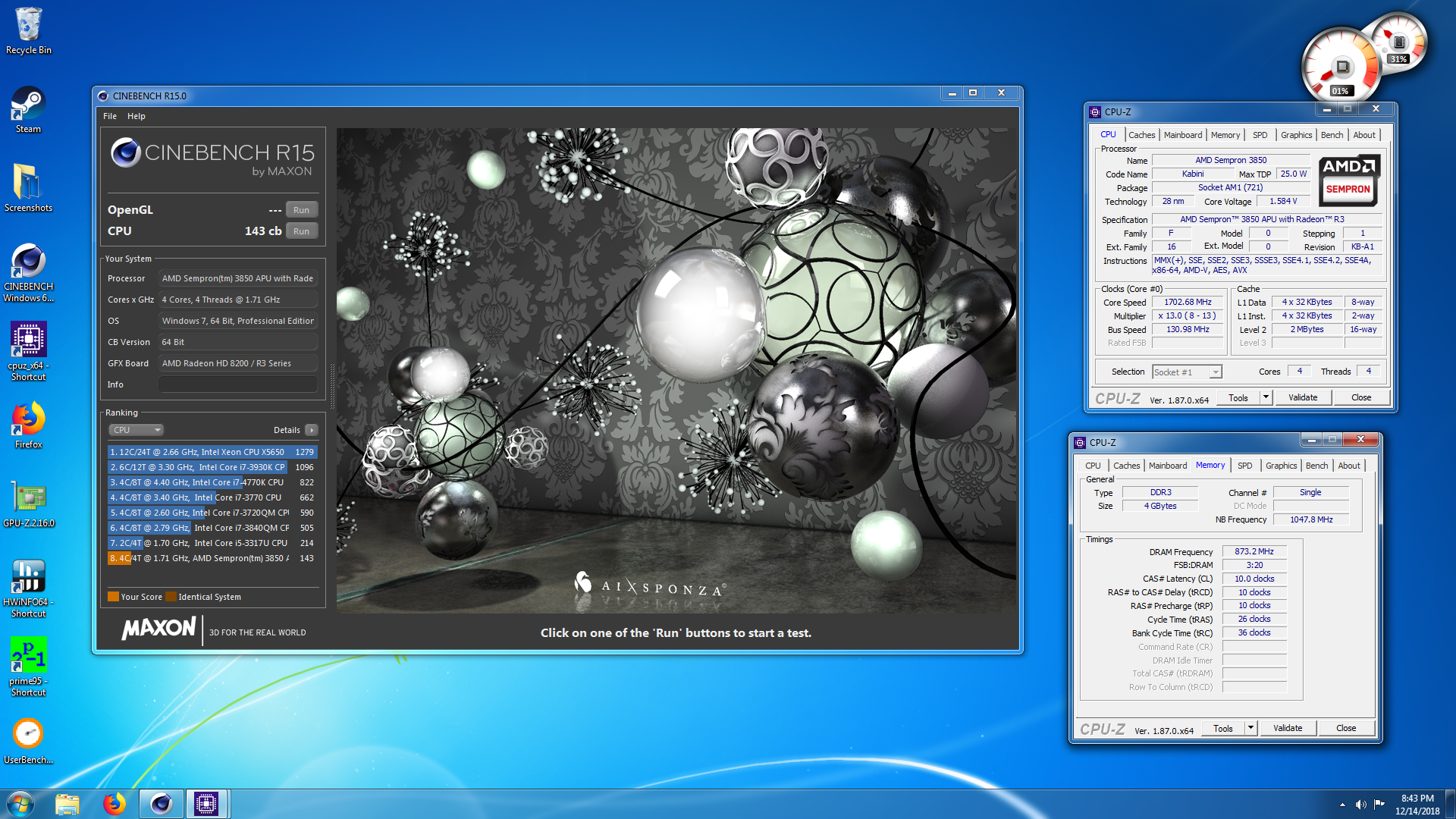Switch to Caches tab in upper CPU-Z

tap(1141, 135)
